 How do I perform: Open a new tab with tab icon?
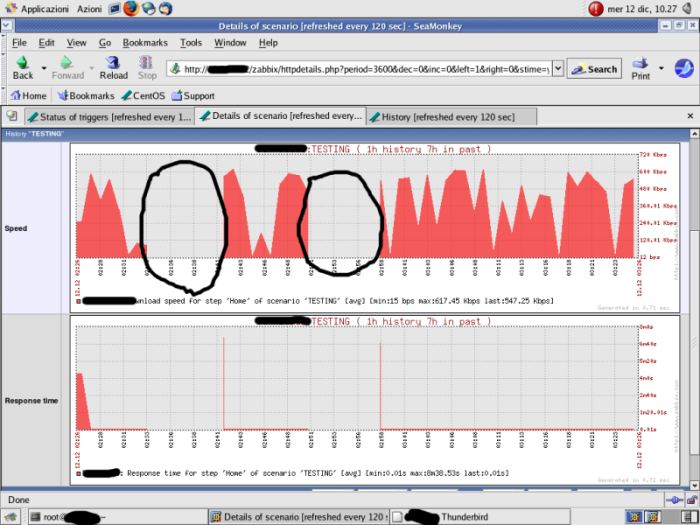click(x=12, y=116)
